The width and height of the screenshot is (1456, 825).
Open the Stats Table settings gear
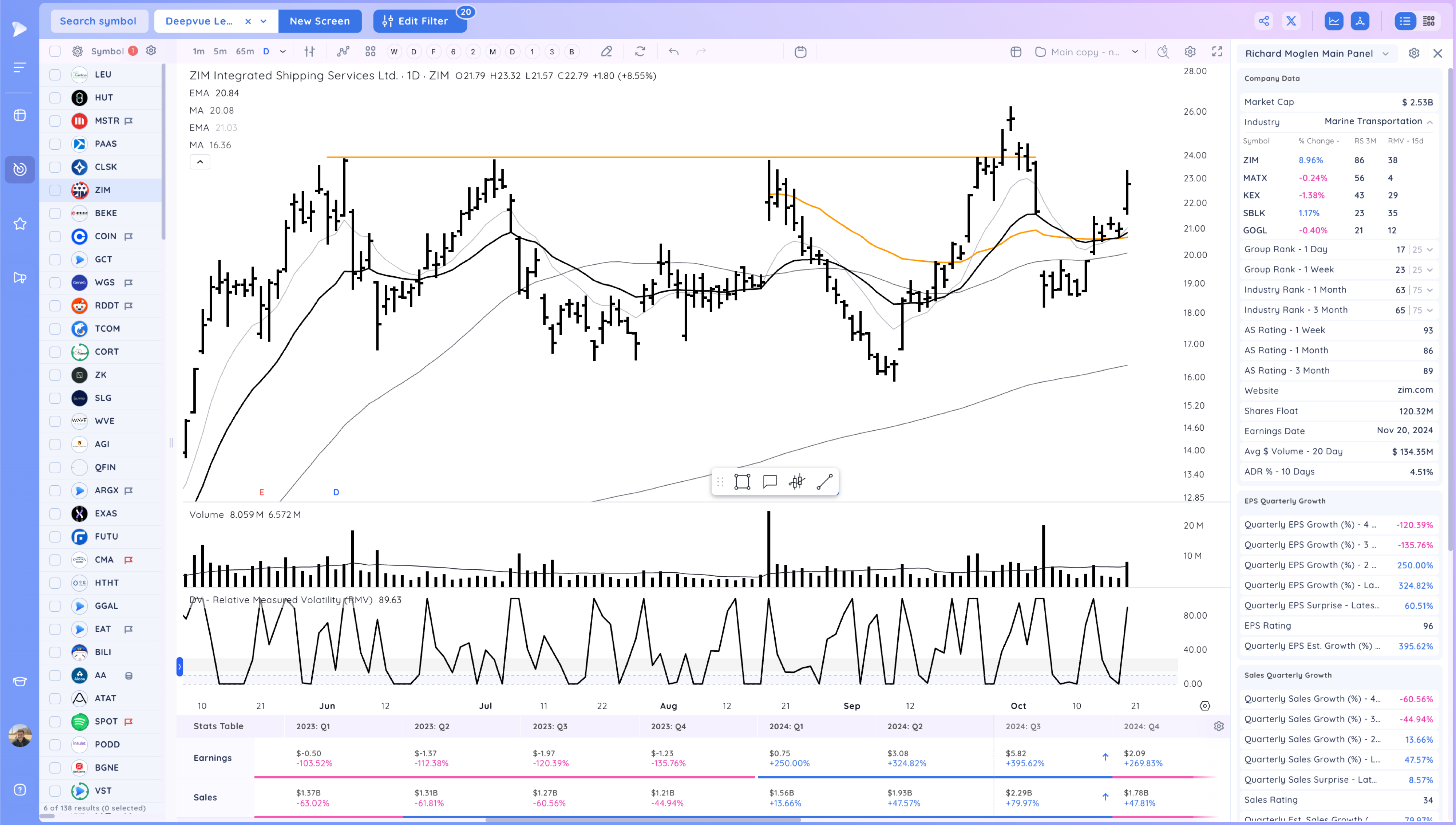pos(1219,726)
